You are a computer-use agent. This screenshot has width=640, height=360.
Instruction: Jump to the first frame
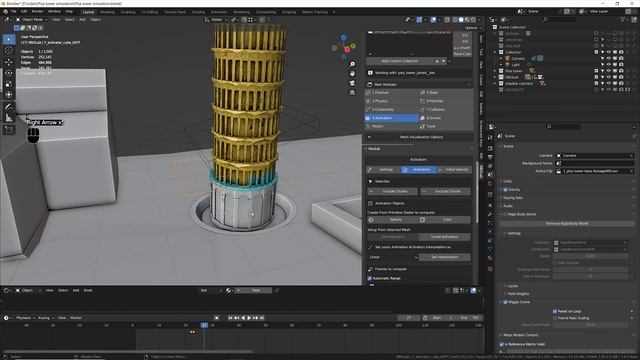[x=230, y=318]
